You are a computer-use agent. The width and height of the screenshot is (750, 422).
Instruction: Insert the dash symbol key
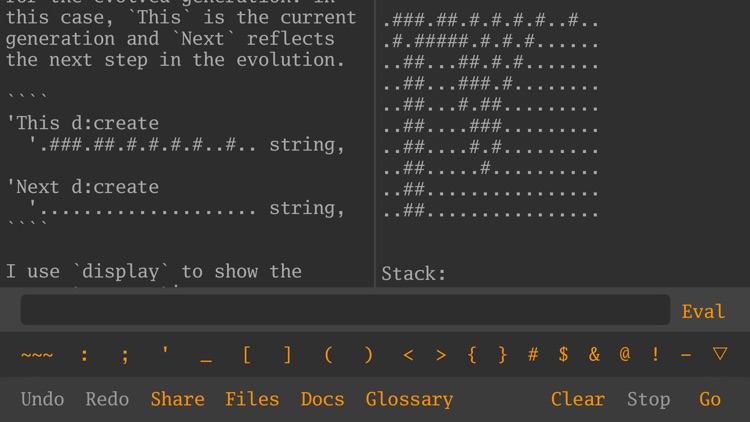click(686, 355)
